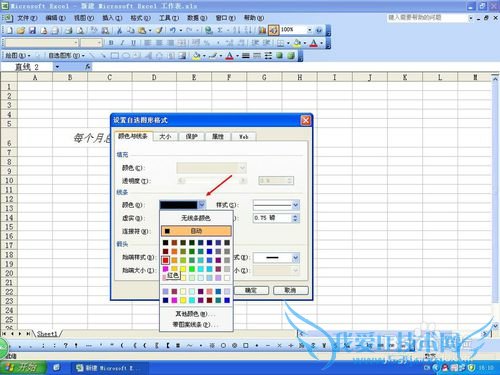Click the 开始 (Start) button
The image size is (500, 375).
(23, 368)
